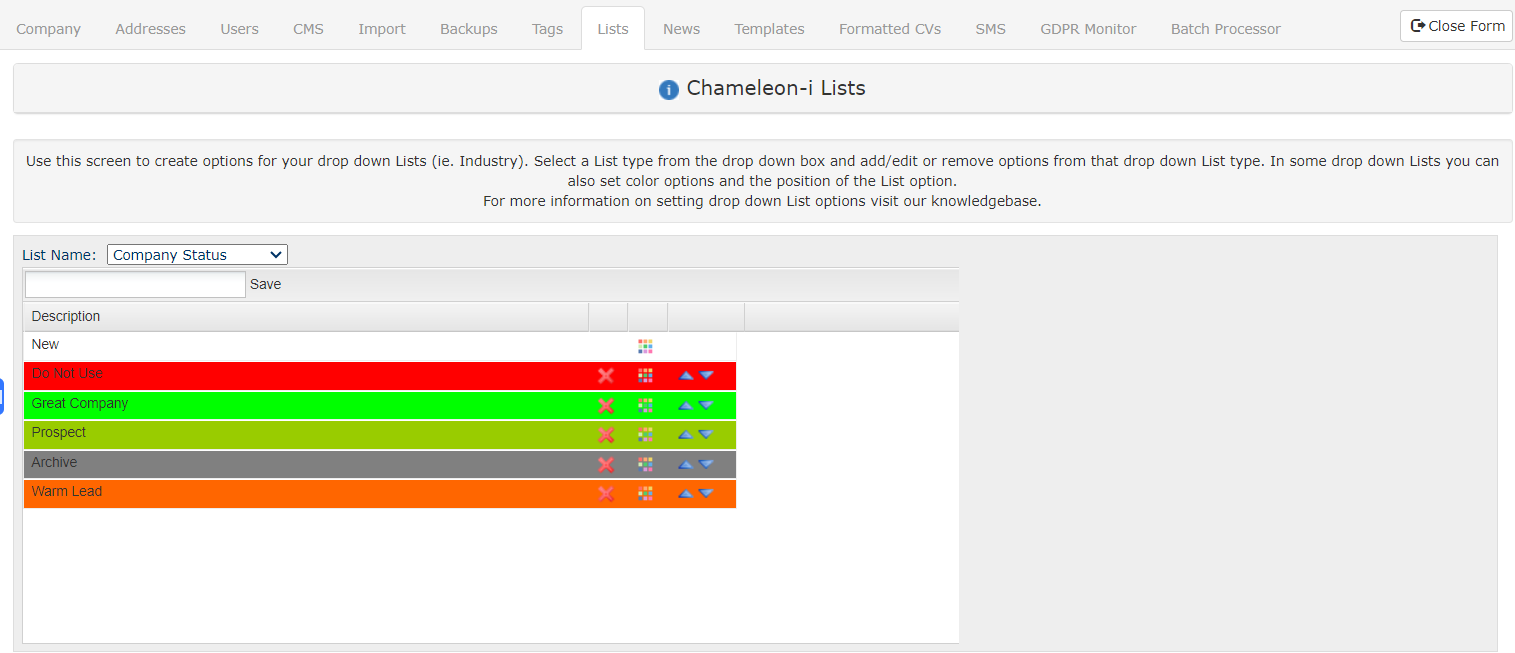
Task: Switch to the Company tab
Action: pyautogui.click(x=48, y=29)
